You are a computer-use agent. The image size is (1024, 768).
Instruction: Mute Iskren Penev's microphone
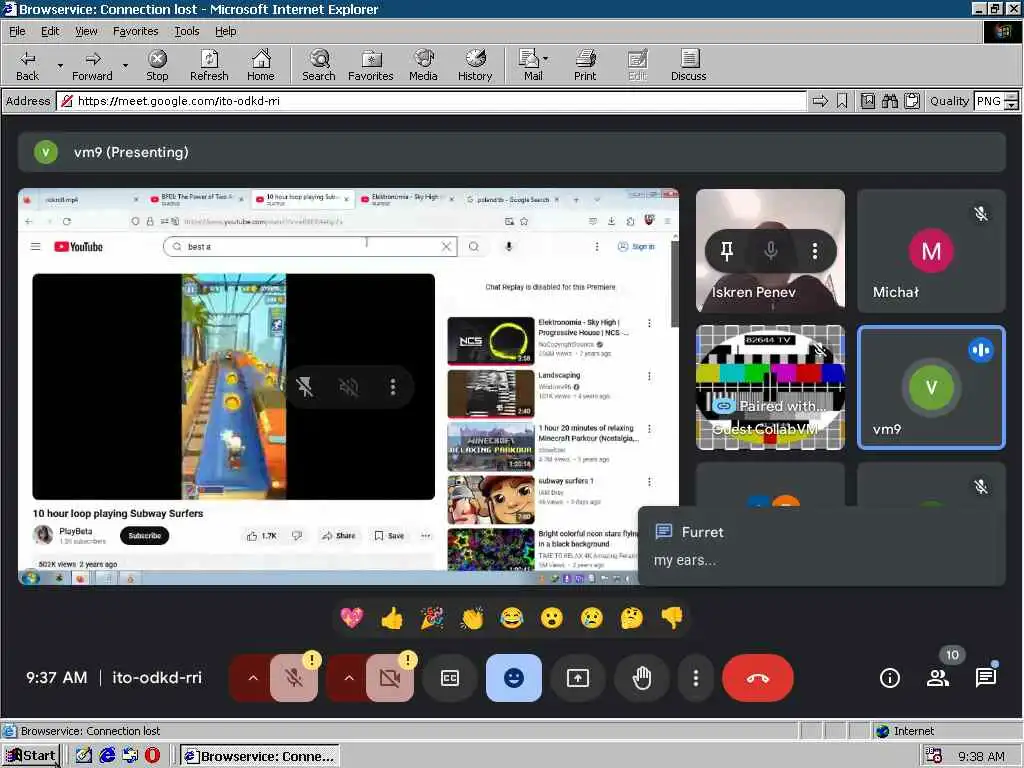[x=771, y=251]
